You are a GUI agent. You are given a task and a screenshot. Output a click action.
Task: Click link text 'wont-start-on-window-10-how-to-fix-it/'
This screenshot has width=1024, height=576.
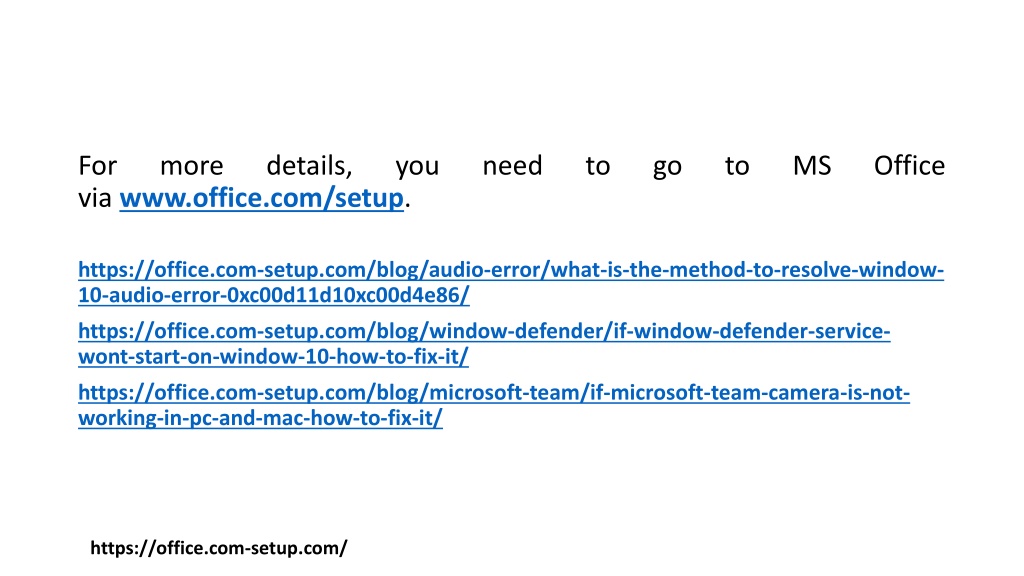(274, 357)
